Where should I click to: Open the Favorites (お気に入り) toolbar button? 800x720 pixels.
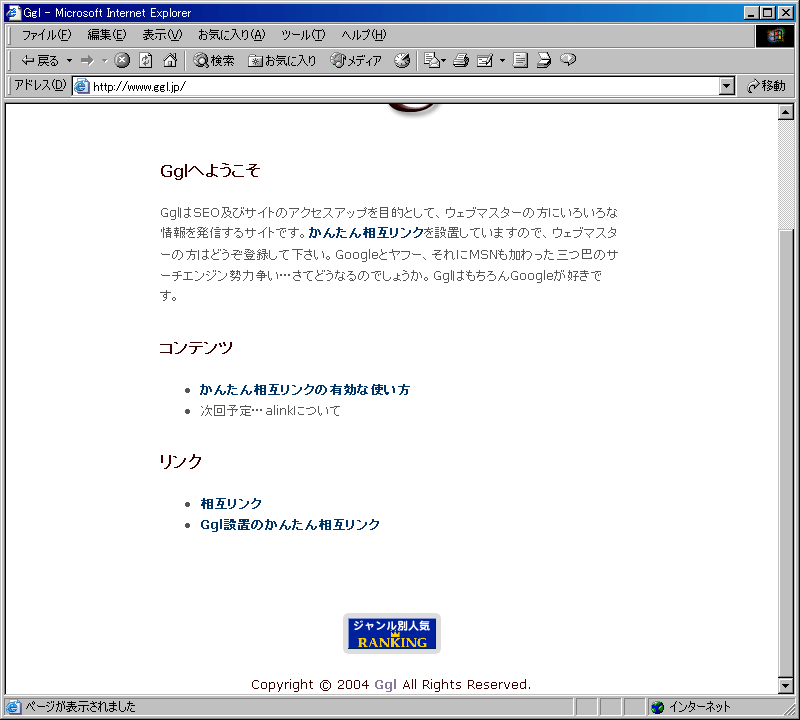tap(282, 61)
